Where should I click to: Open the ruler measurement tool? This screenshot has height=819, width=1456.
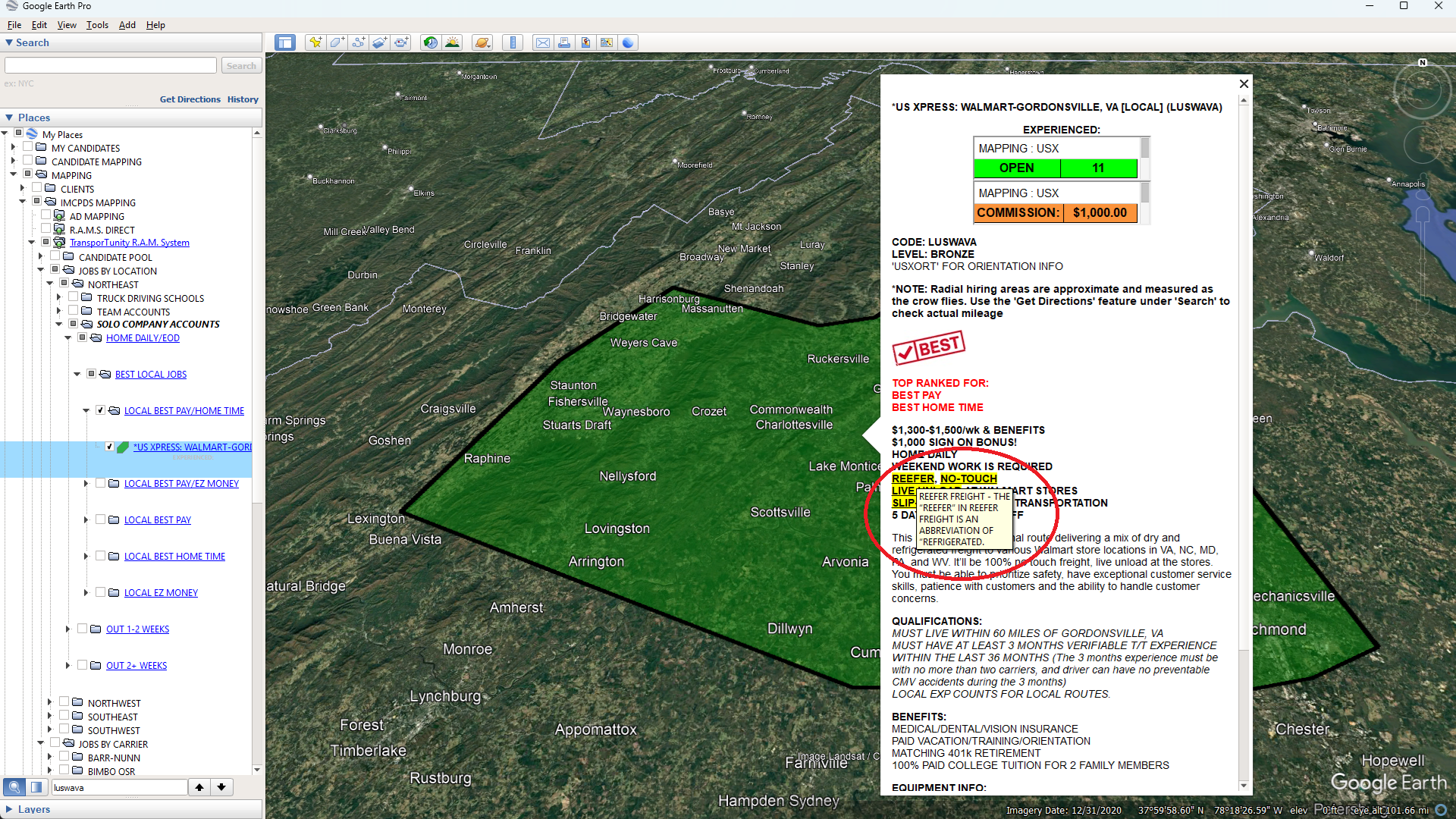point(513,42)
